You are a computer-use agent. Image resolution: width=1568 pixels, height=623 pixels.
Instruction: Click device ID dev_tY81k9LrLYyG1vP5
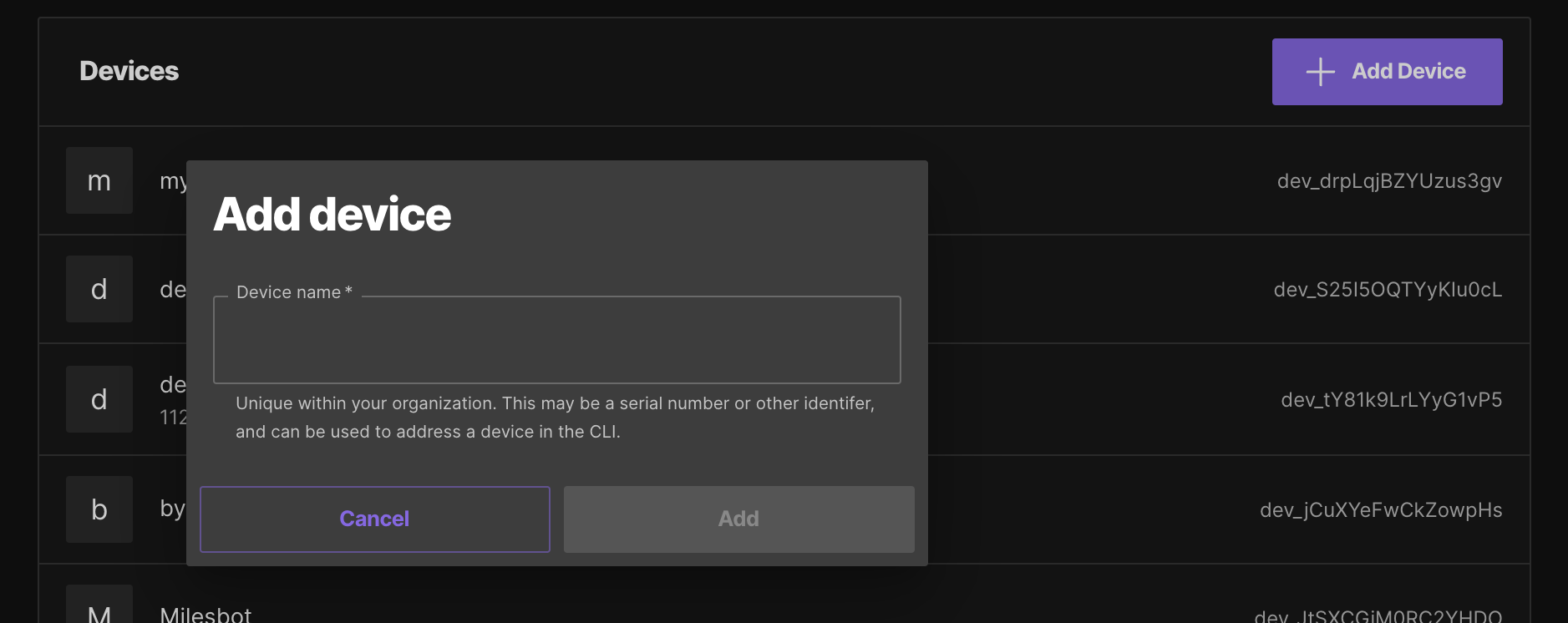1391,400
